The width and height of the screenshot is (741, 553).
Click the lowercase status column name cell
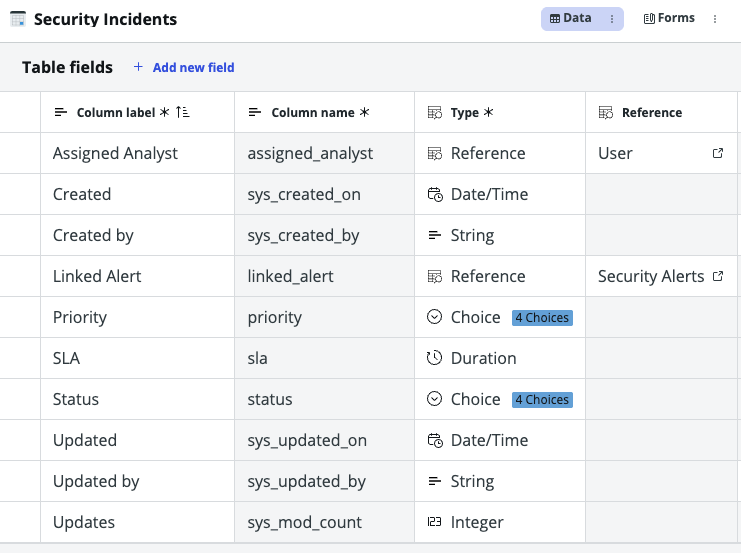pos(325,399)
